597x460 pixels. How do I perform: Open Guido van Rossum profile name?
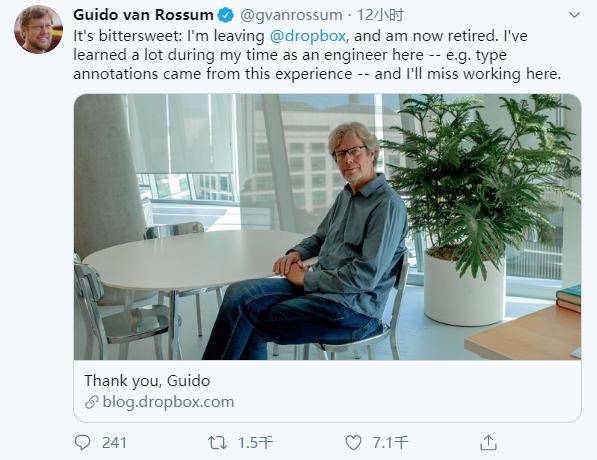coord(143,15)
